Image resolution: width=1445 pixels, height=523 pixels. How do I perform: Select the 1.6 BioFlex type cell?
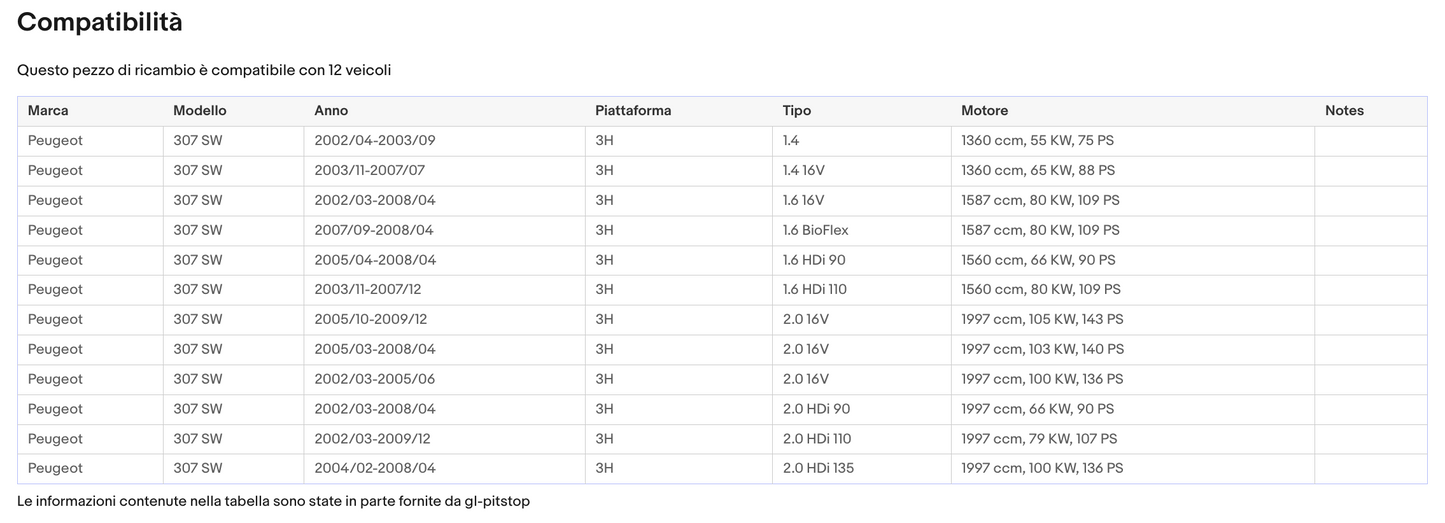815,230
